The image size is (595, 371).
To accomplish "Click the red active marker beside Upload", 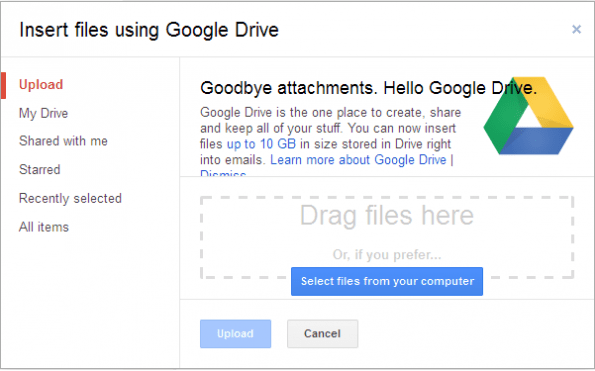I will 3,85.
